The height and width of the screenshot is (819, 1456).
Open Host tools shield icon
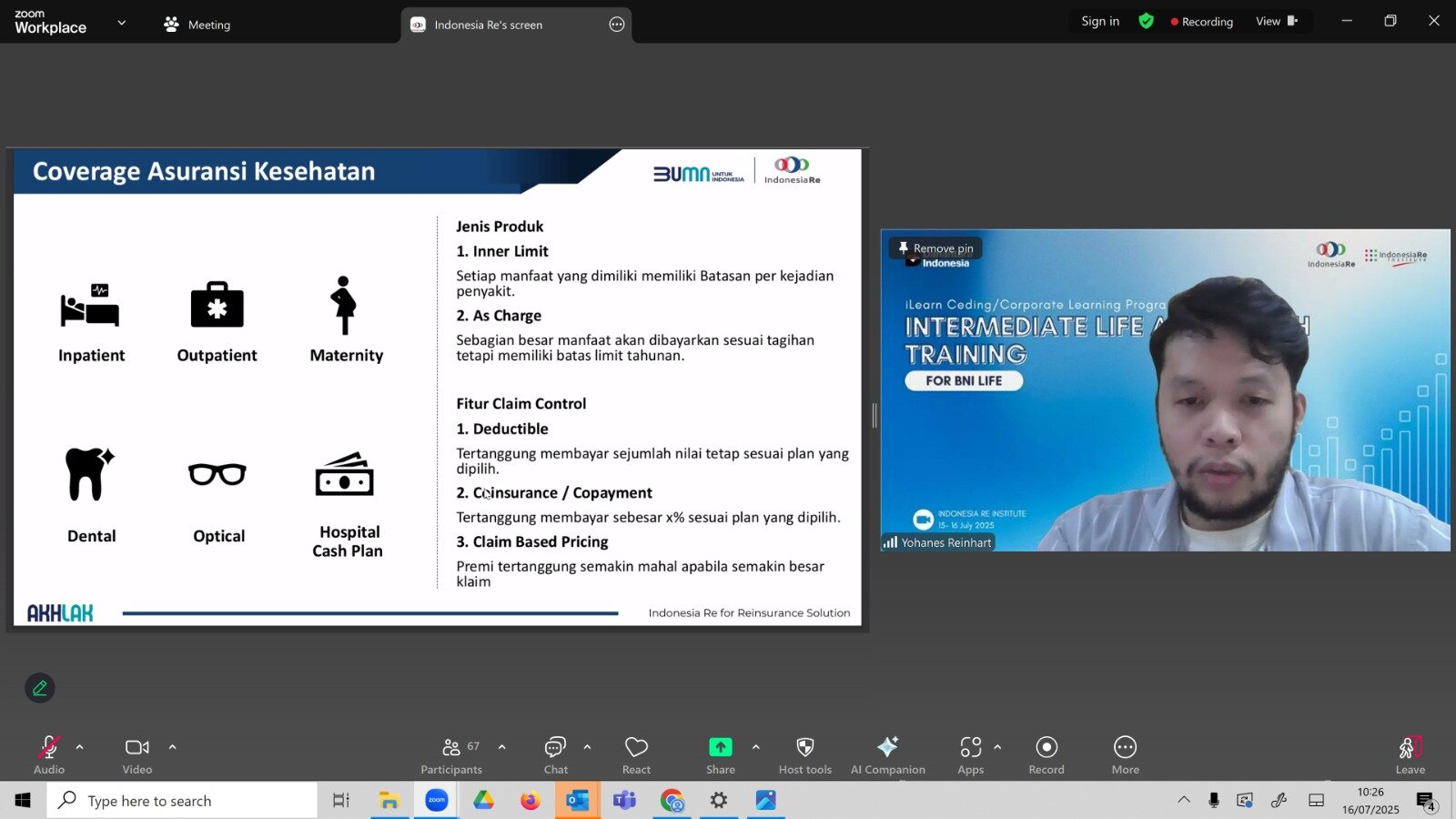coord(805,747)
